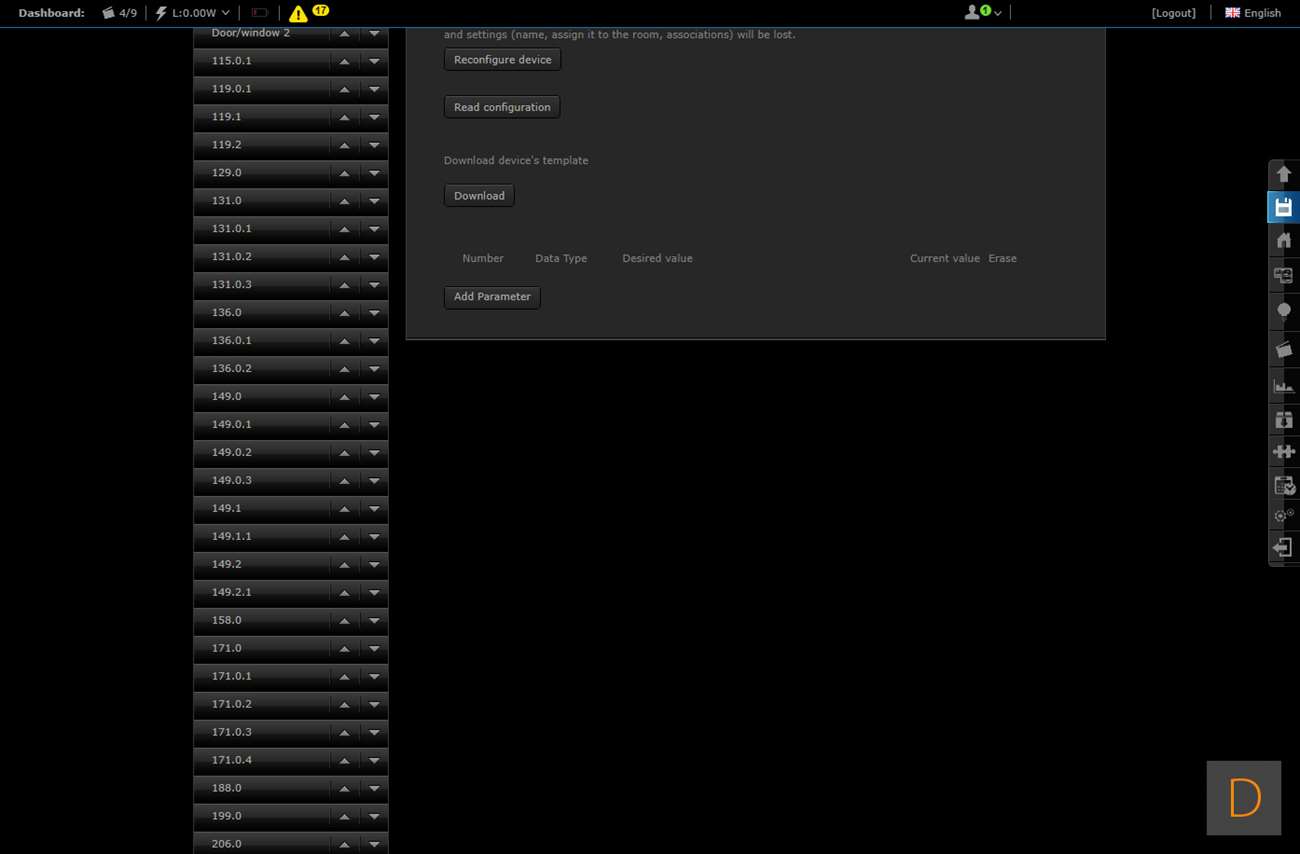Viewport: 1300px width, 854px height.
Task: Move device 115.0.1 up with its up arrow
Action: pos(344,61)
